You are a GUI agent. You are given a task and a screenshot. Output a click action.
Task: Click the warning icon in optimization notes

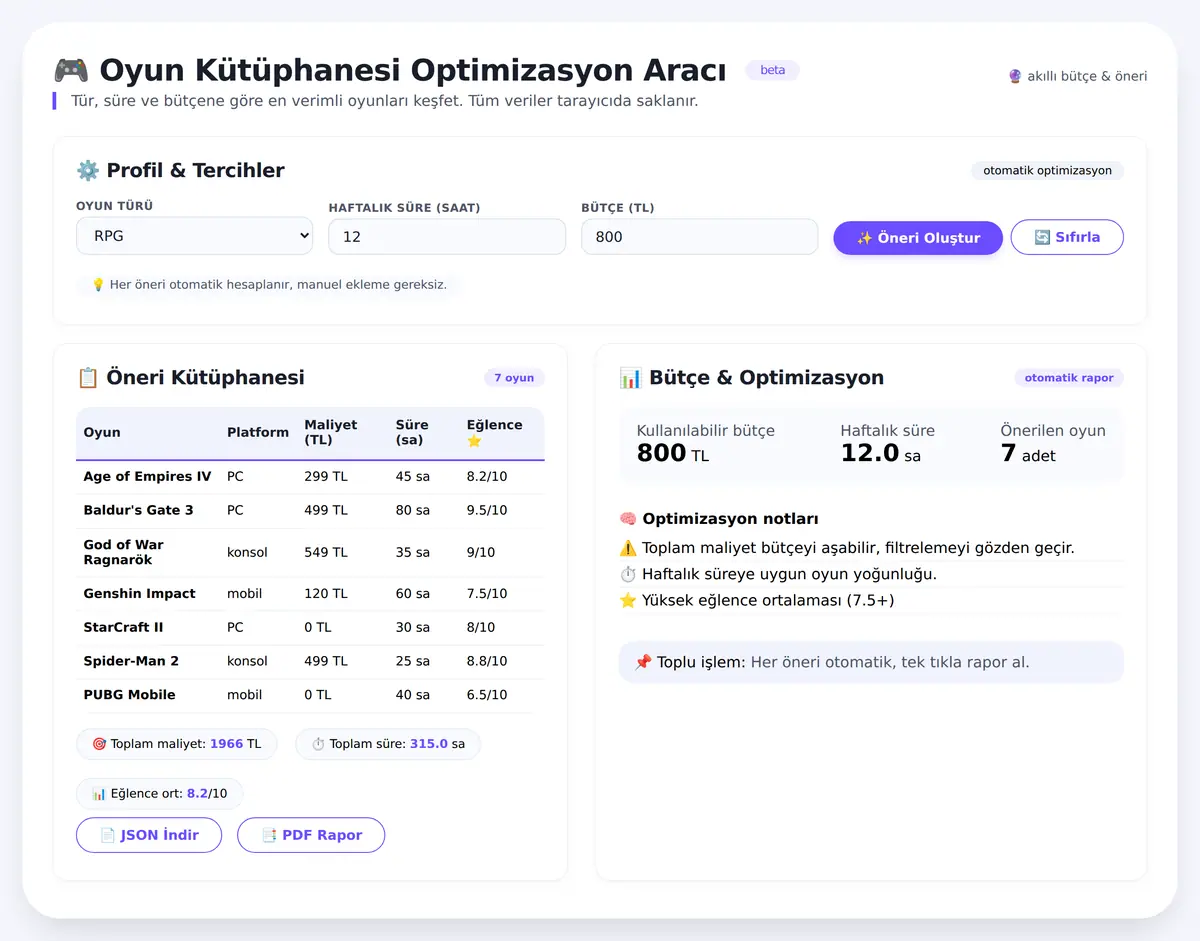(628, 548)
